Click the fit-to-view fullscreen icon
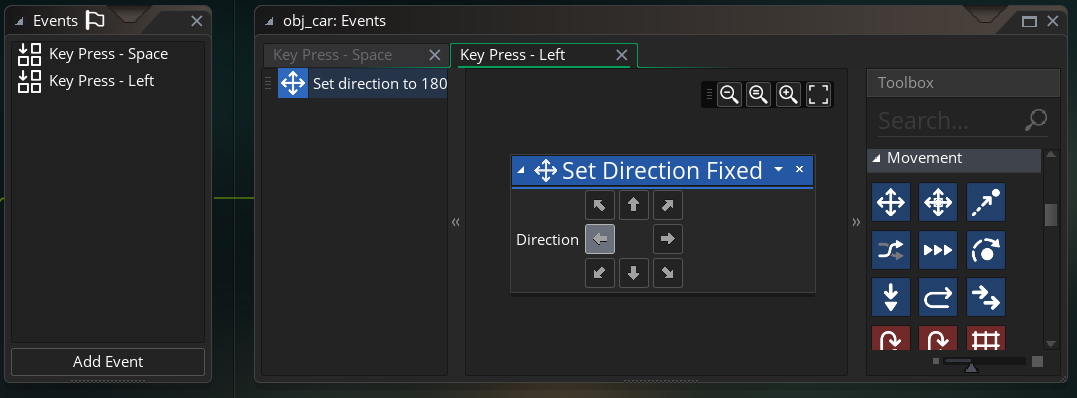1077x398 pixels. tap(818, 94)
